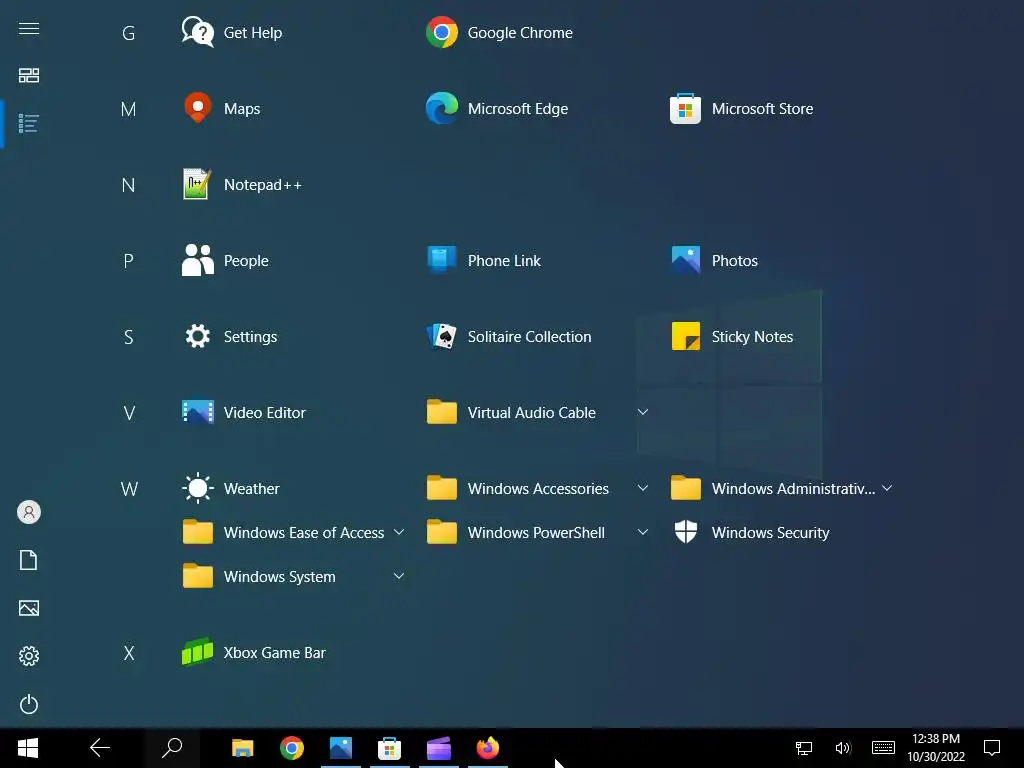1024x768 pixels.
Task: Open Windows Security
Action: click(750, 532)
